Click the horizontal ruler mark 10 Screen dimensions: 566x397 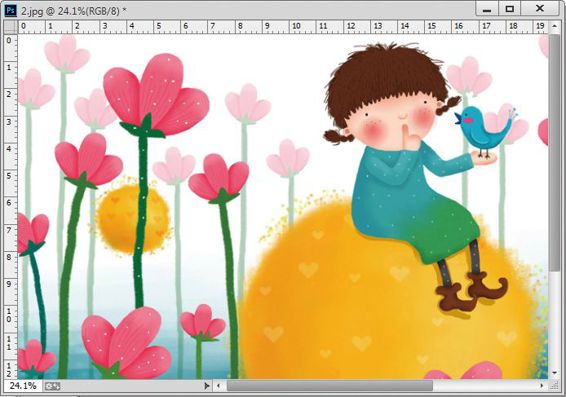point(296,26)
